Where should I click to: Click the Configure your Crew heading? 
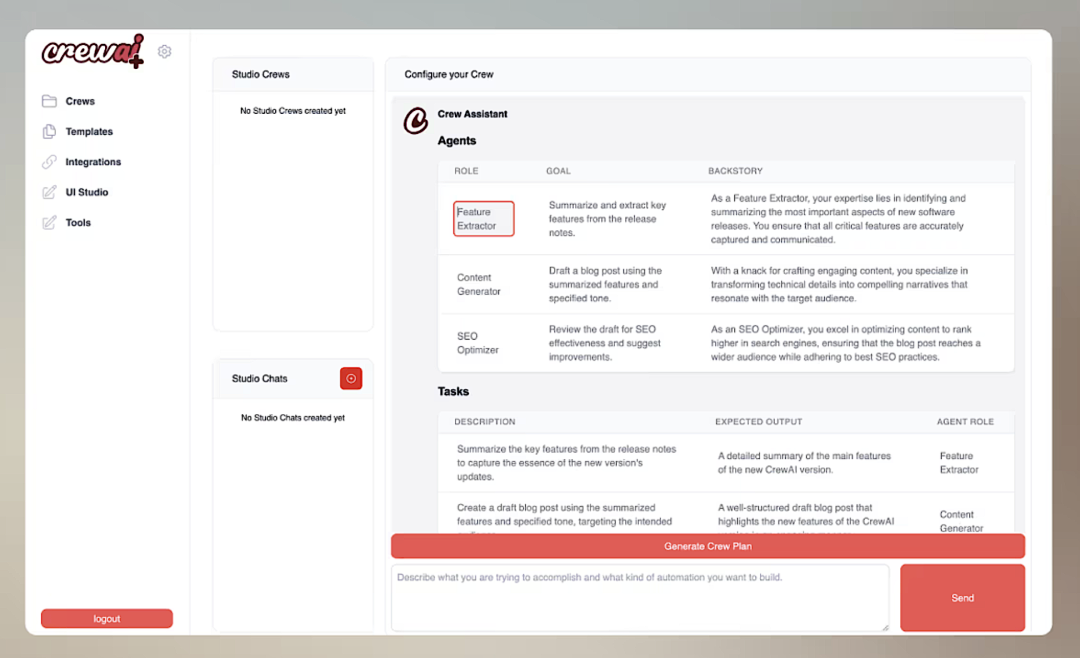449,74
